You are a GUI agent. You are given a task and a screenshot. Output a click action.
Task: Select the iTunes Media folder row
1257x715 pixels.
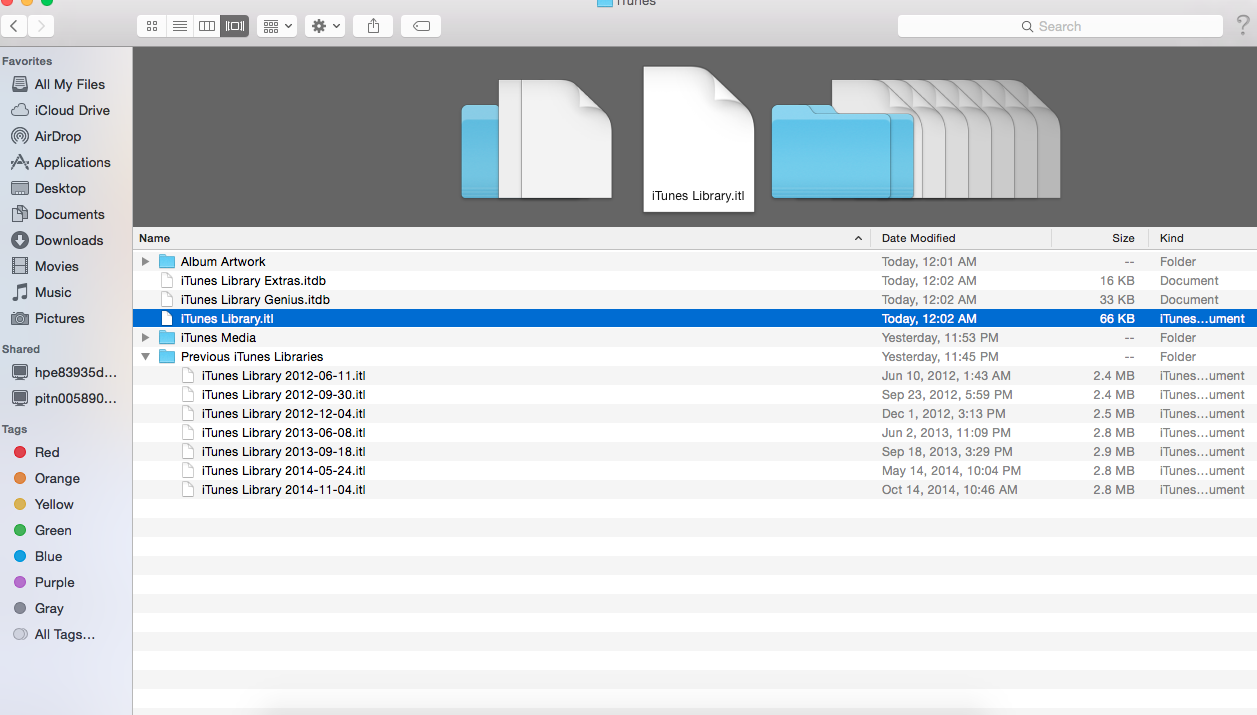point(695,337)
